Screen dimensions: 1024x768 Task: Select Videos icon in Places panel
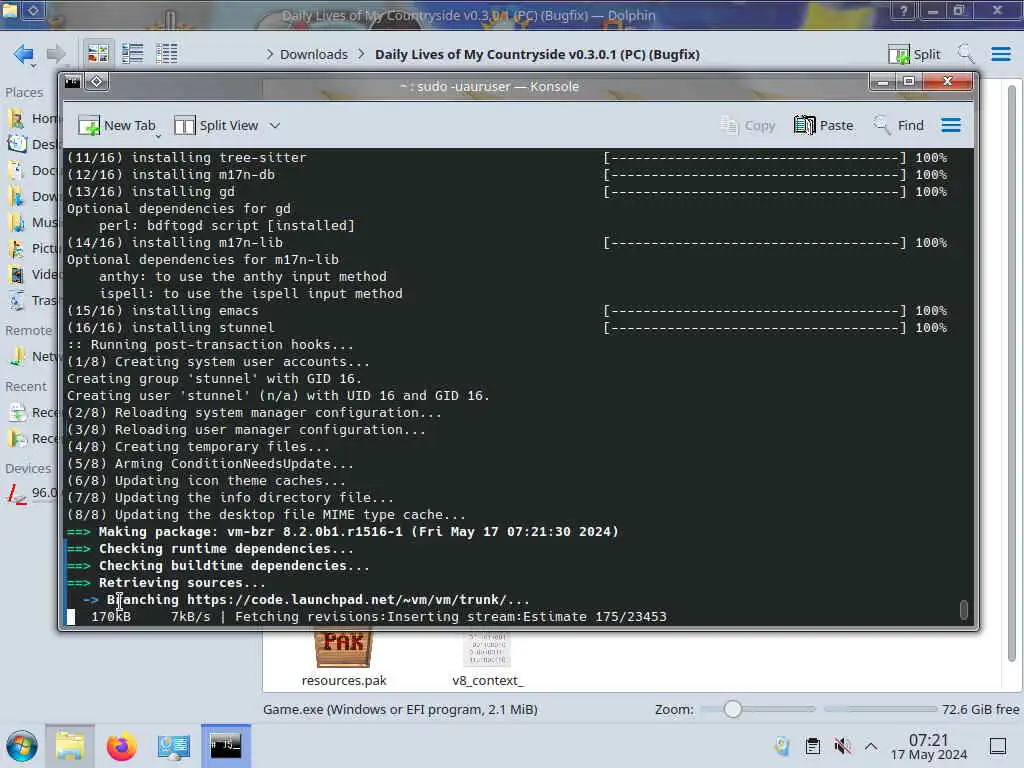(x=16, y=274)
